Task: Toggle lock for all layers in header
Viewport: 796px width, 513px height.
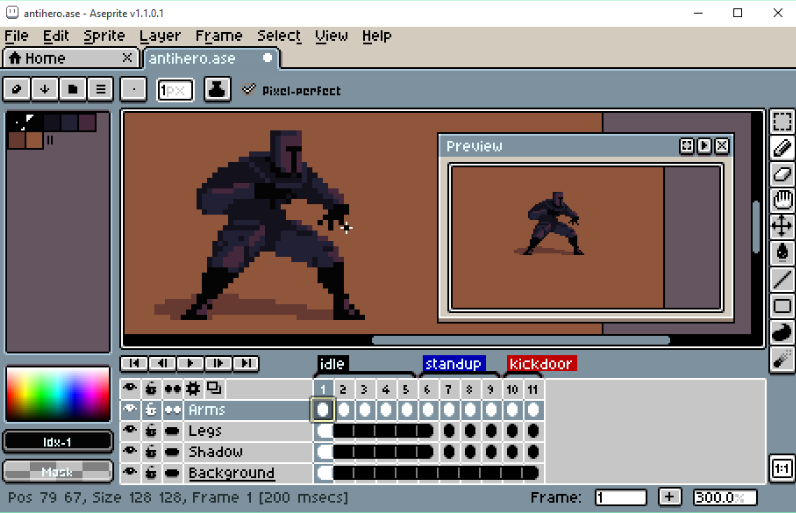Action: pos(151,389)
